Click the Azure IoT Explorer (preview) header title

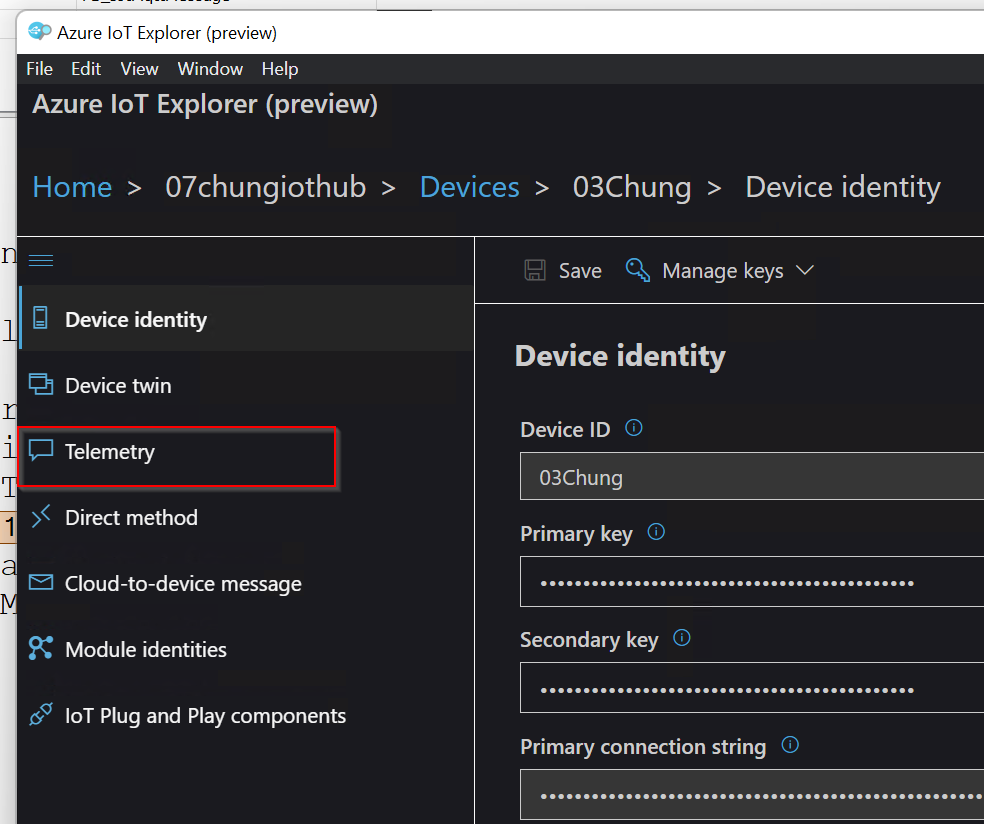click(x=205, y=104)
